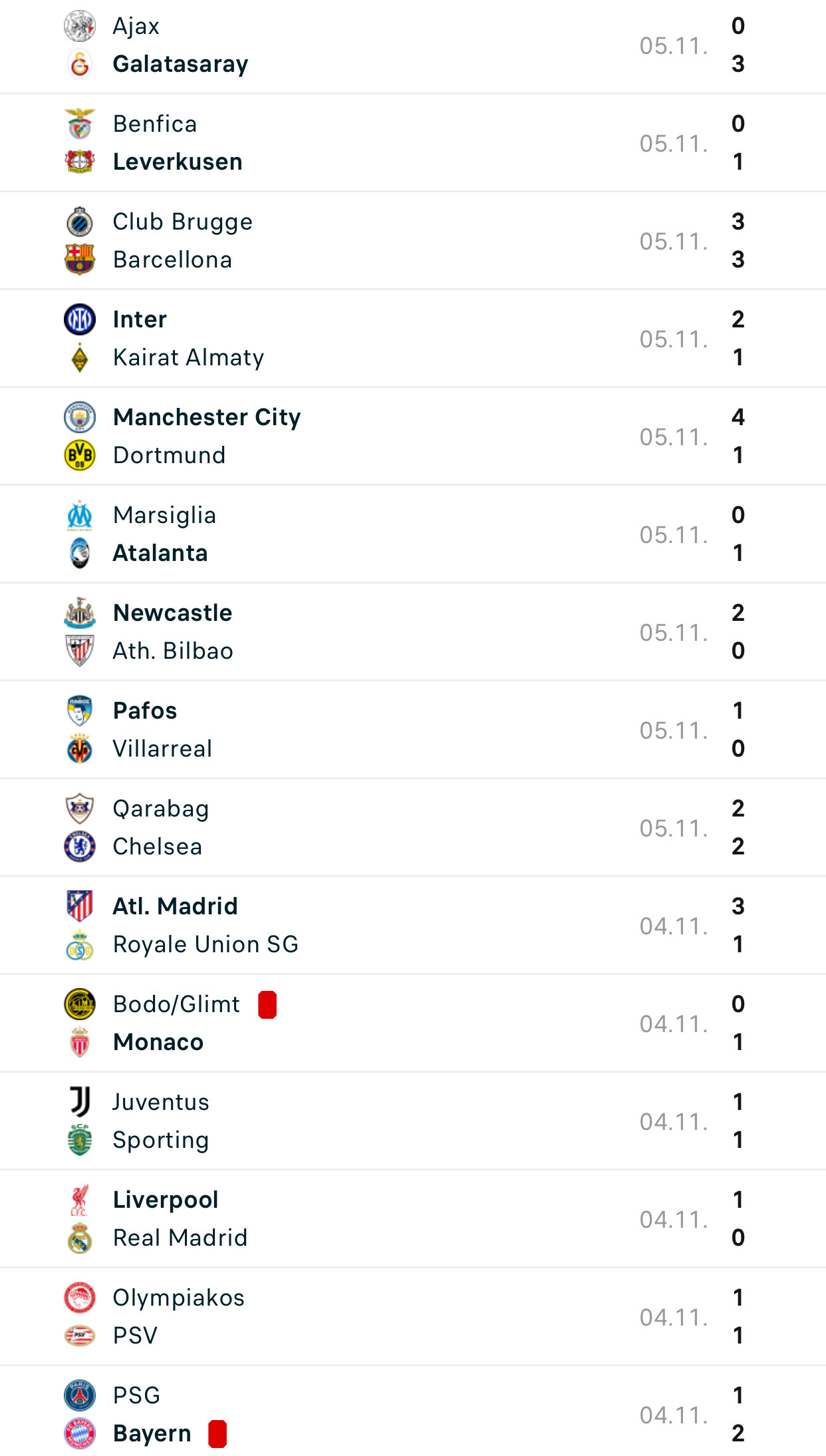Viewport: 826px width, 1456px height.
Task: Open the Olympiakos vs PSV match date
Action: [673, 1318]
